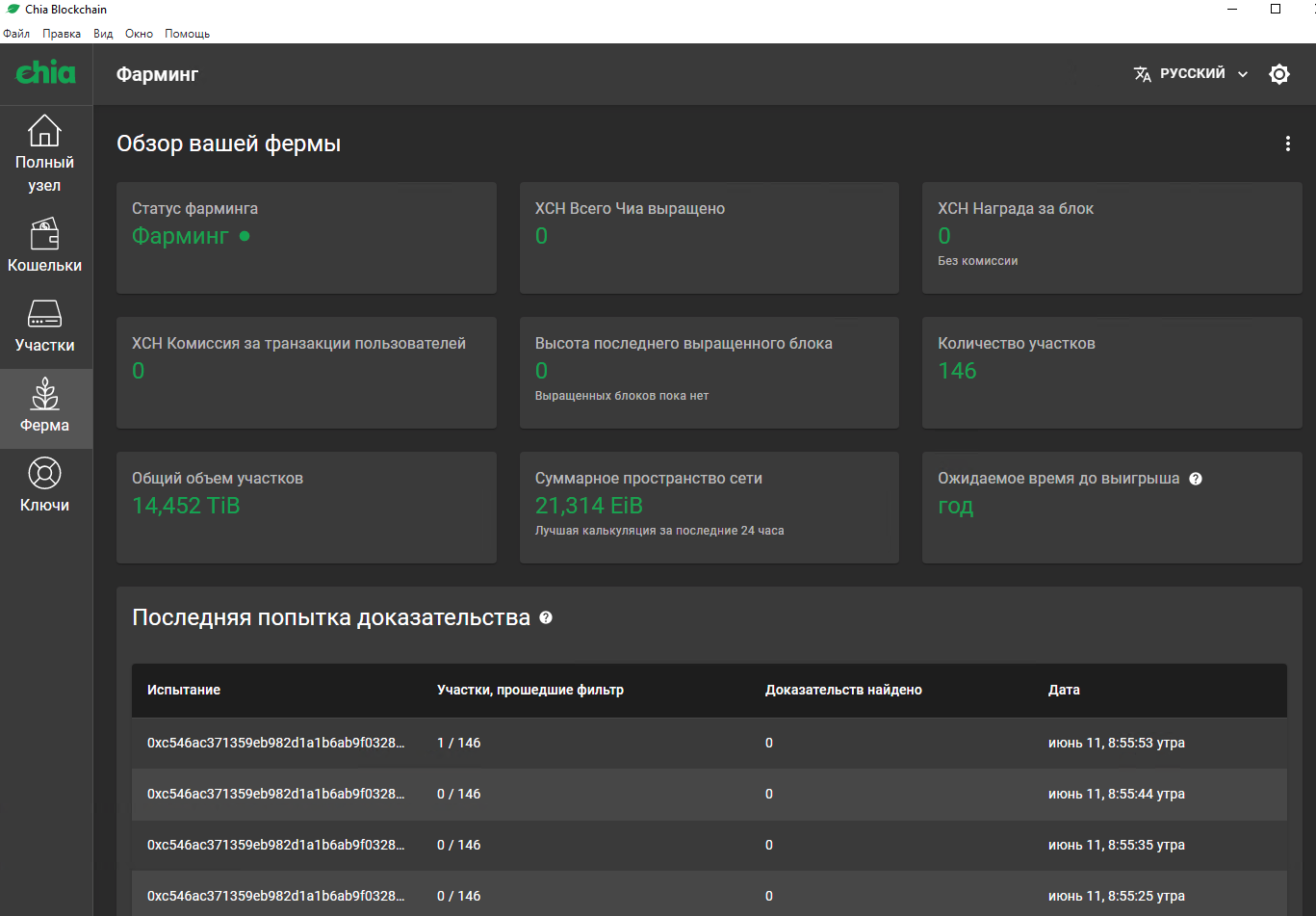Click the 146 plots count value
The height and width of the screenshot is (916, 1316).
point(957,371)
